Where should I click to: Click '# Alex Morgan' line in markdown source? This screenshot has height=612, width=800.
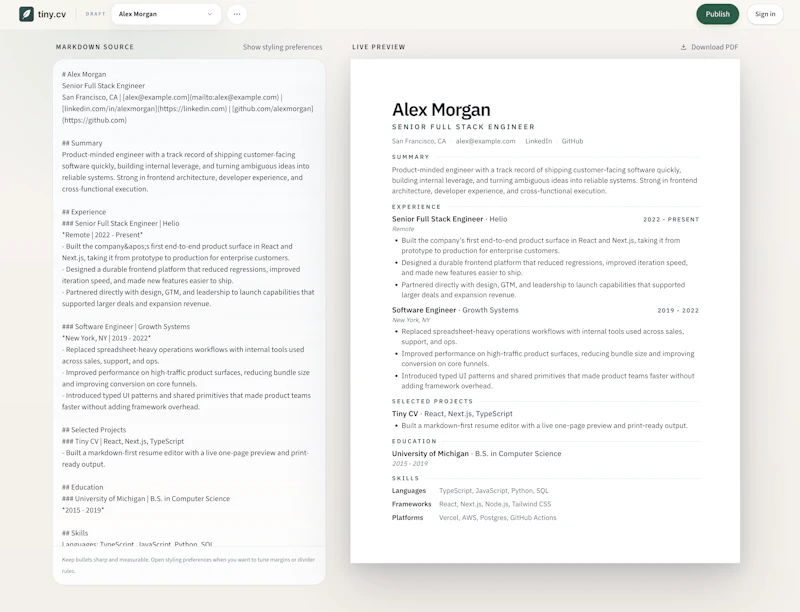pos(84,74)
